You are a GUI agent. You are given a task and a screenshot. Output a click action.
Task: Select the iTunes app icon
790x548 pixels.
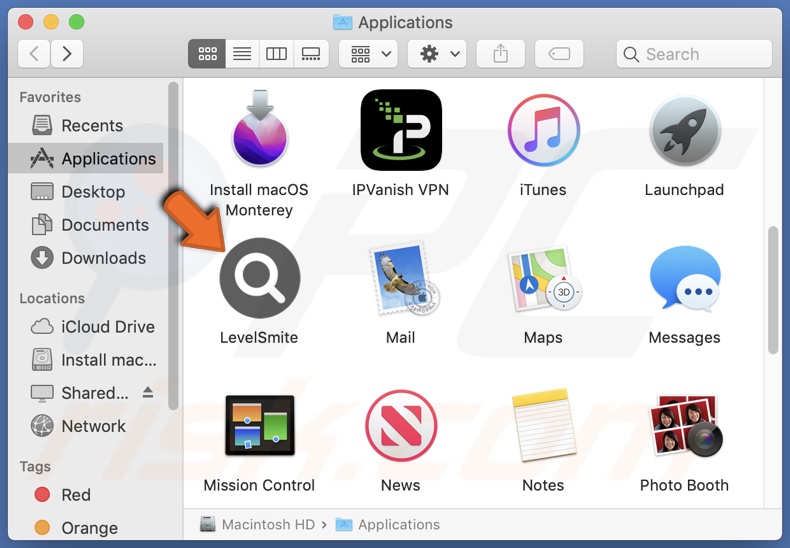point(543,130)
